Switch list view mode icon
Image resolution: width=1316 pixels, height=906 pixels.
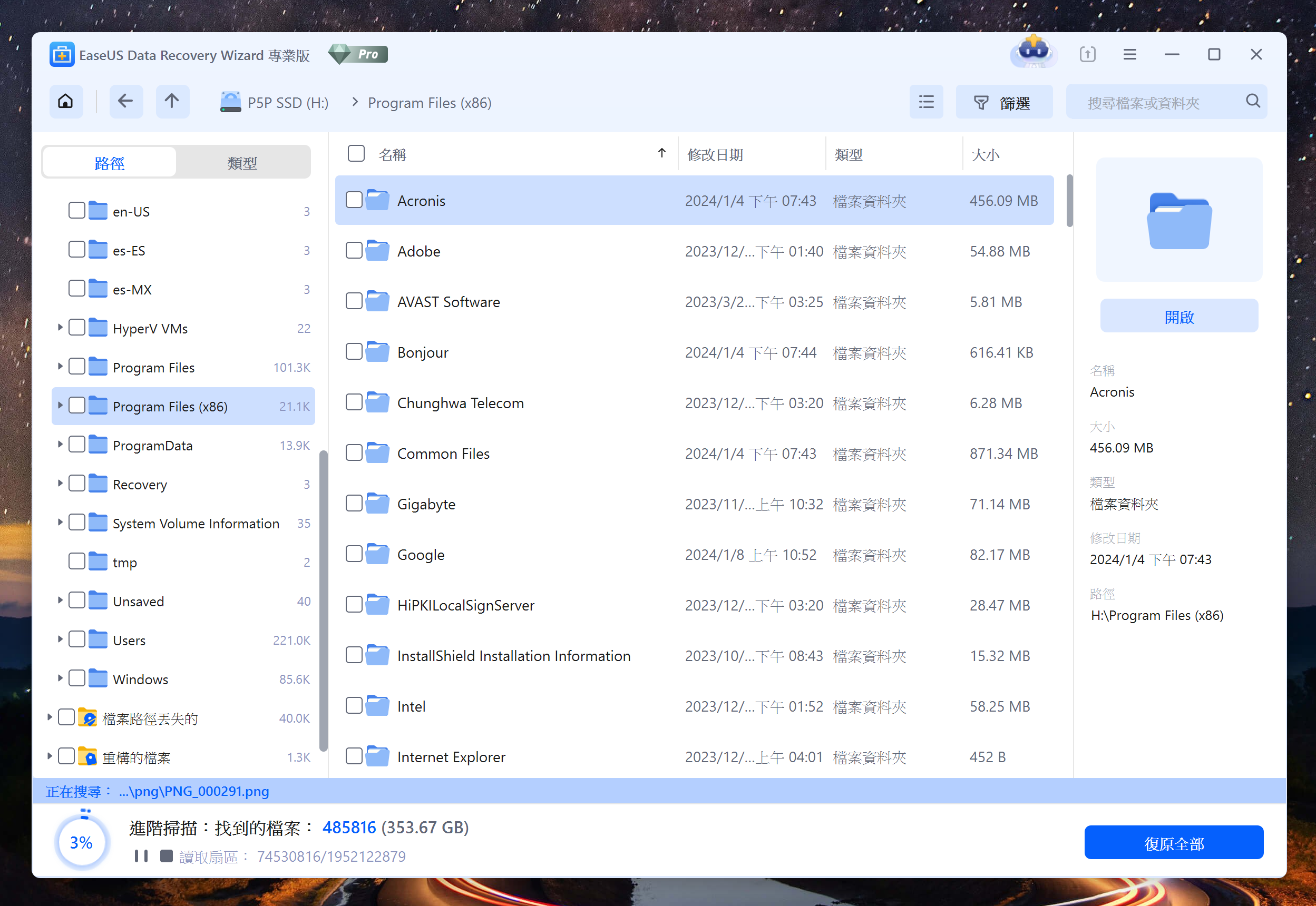[926, 102]
